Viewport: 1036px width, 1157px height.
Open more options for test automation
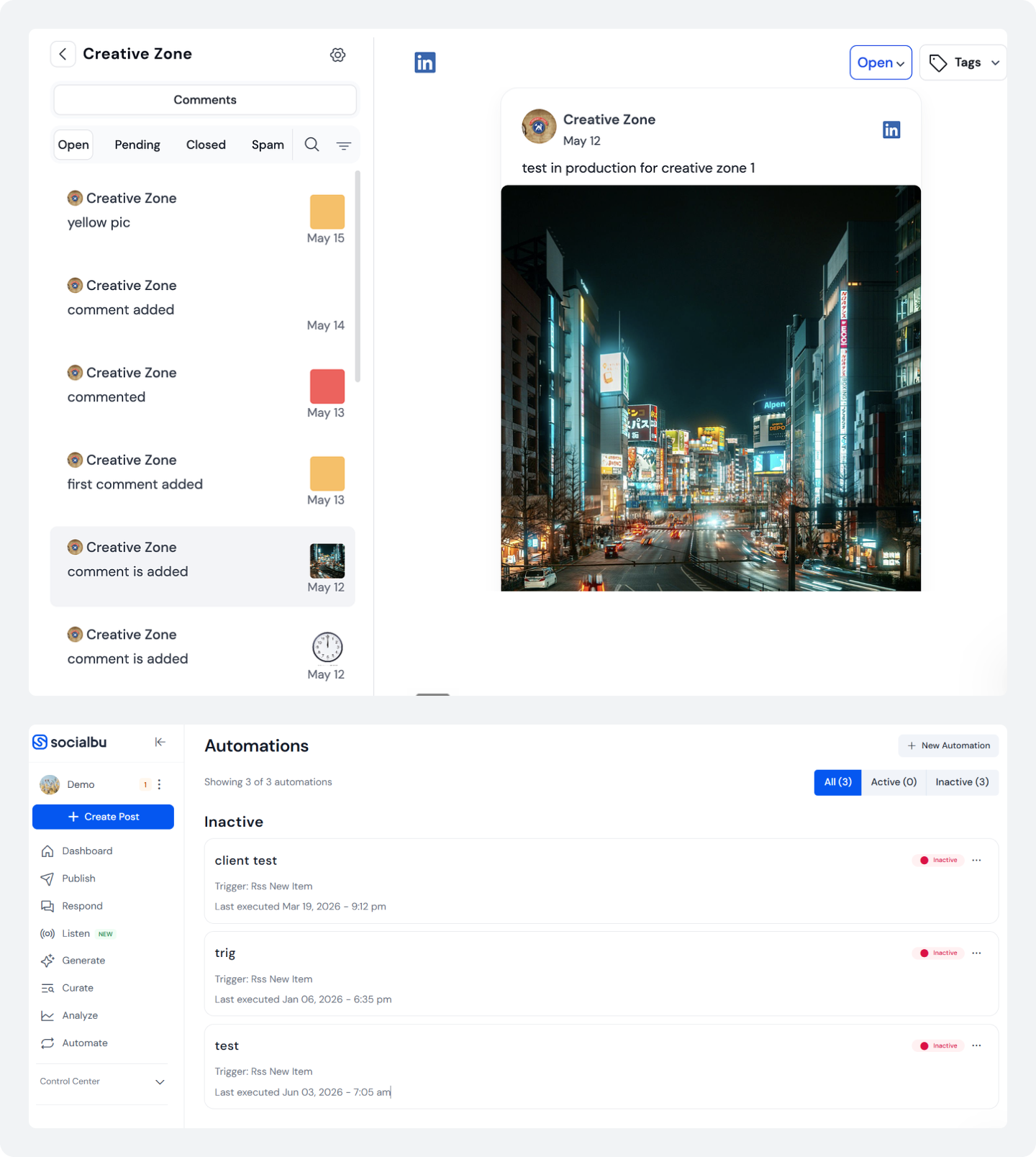tap(976, 1045)
